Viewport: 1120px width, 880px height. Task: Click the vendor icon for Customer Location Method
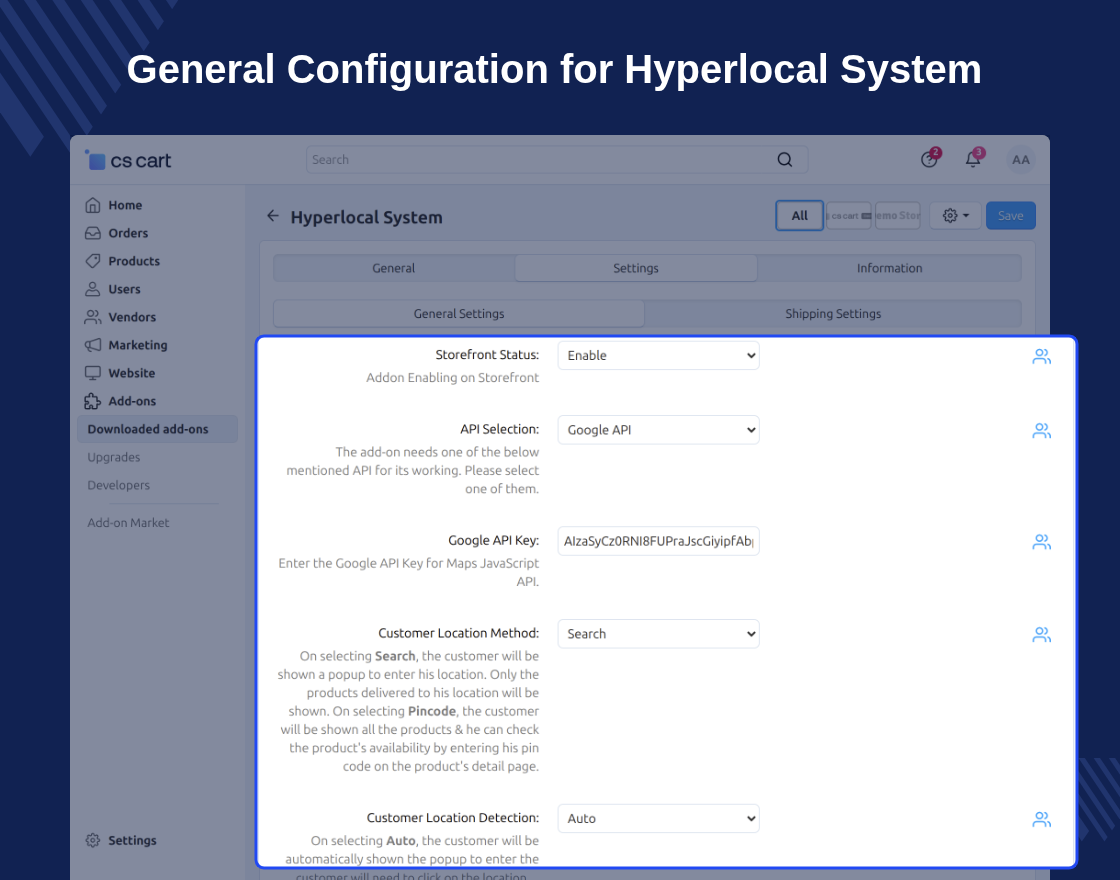tap(1041, 634)
